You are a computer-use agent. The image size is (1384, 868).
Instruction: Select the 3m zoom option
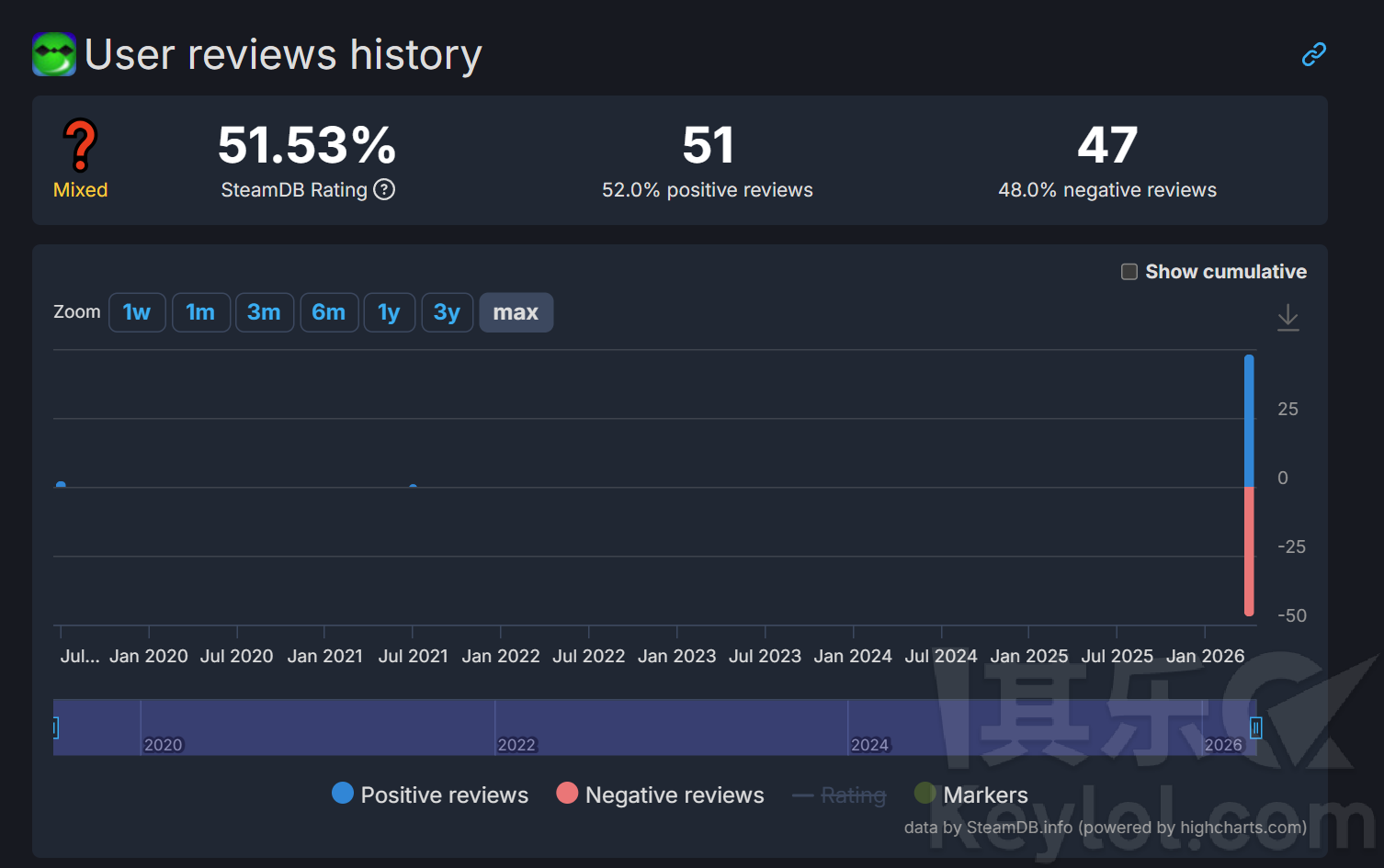264,312
